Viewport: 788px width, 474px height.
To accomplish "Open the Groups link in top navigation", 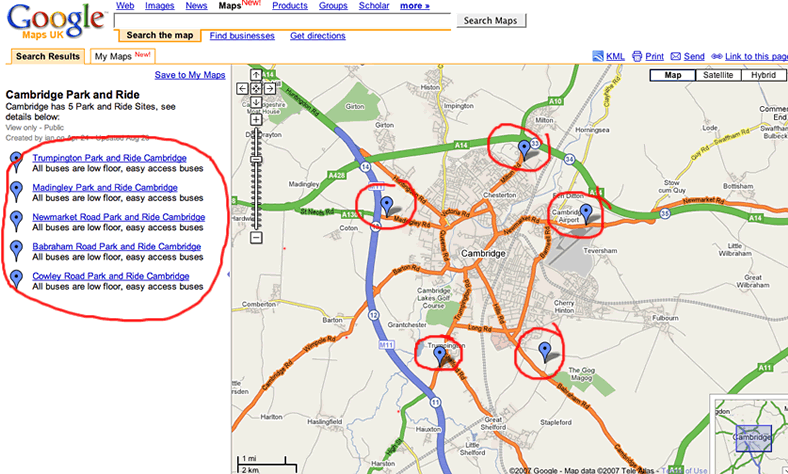I will tap(333, 6).
